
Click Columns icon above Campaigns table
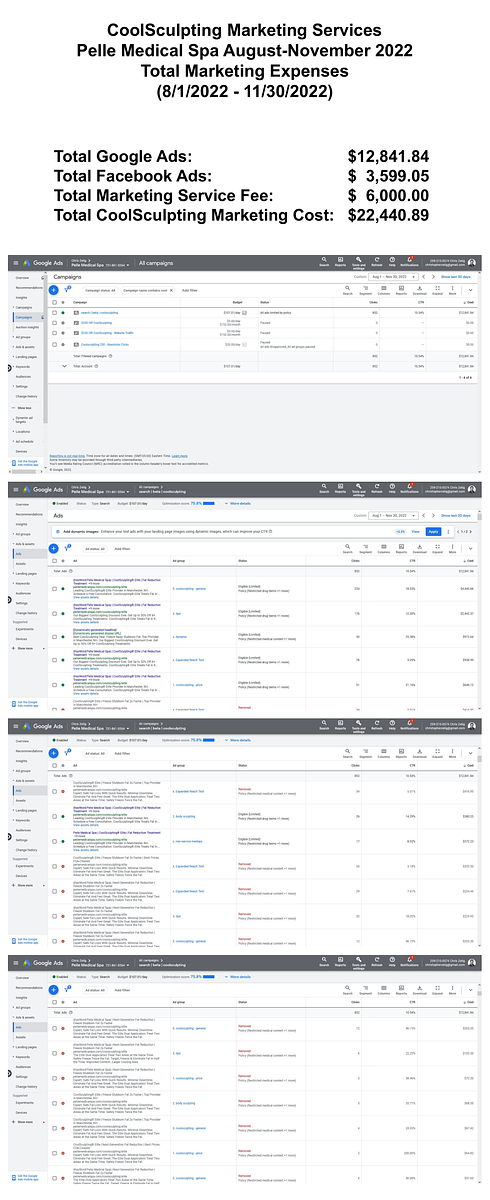coord(383,290)
